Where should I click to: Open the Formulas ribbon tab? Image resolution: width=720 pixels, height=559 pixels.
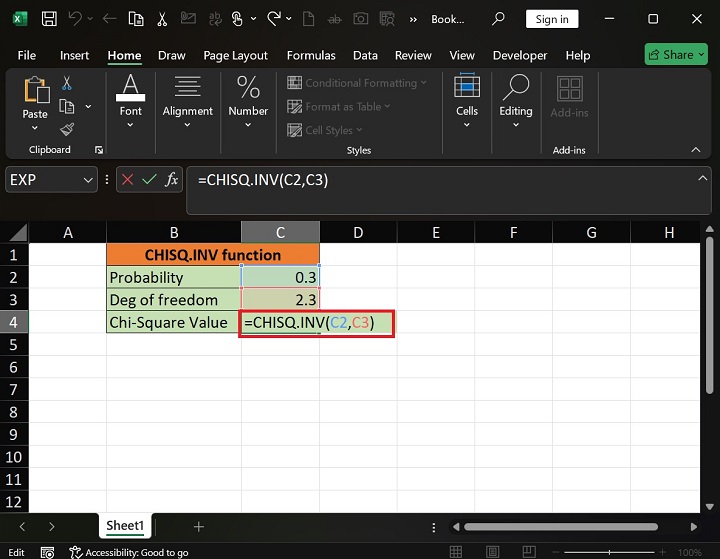pyautogui.click(x=309, y=56)
